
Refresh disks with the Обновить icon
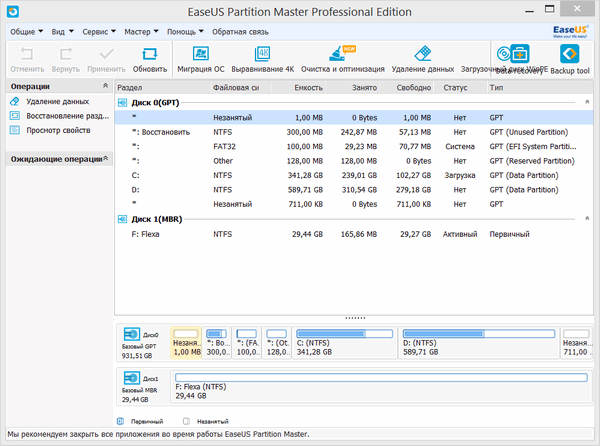coord(150,54)
